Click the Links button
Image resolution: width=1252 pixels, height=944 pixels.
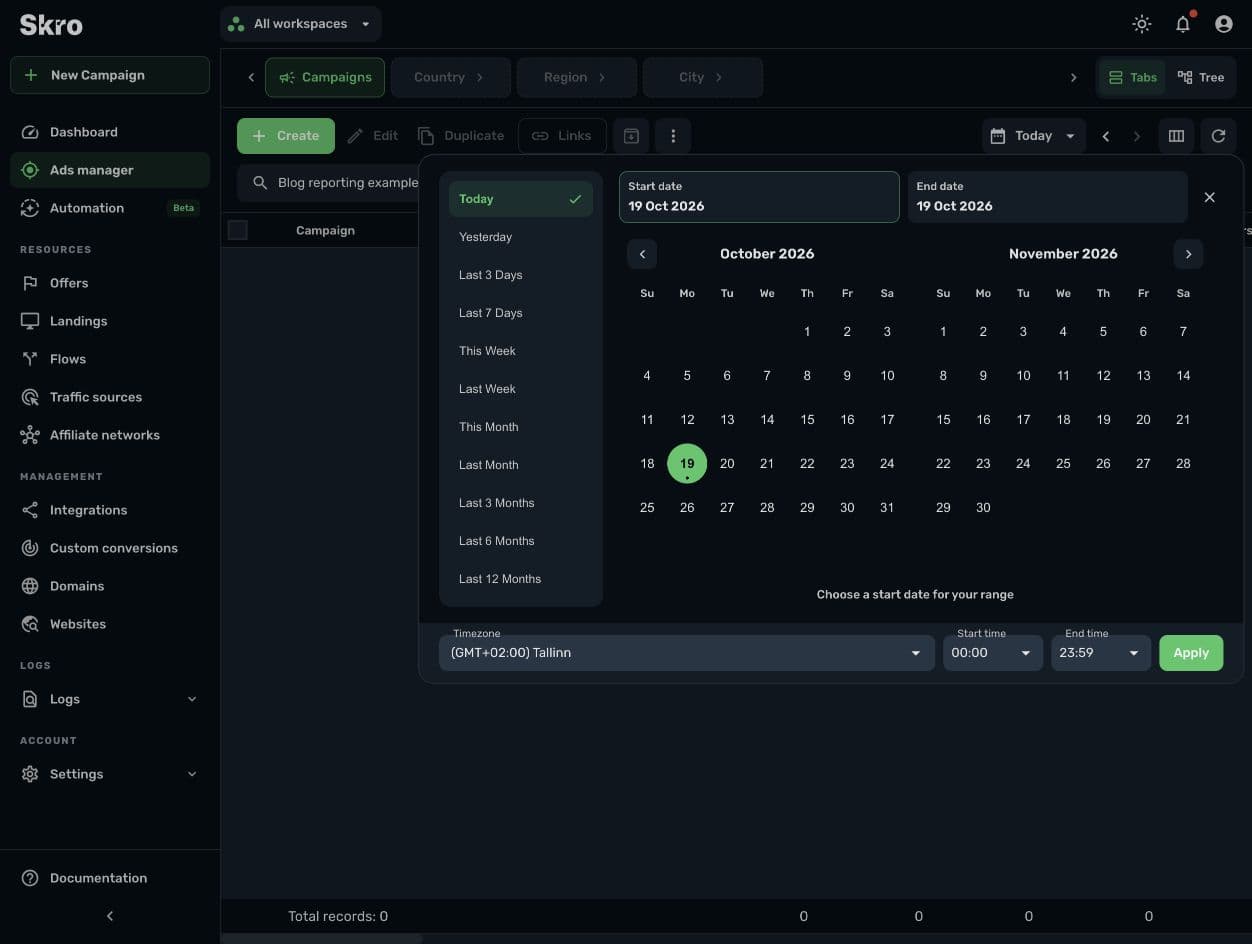562,136
